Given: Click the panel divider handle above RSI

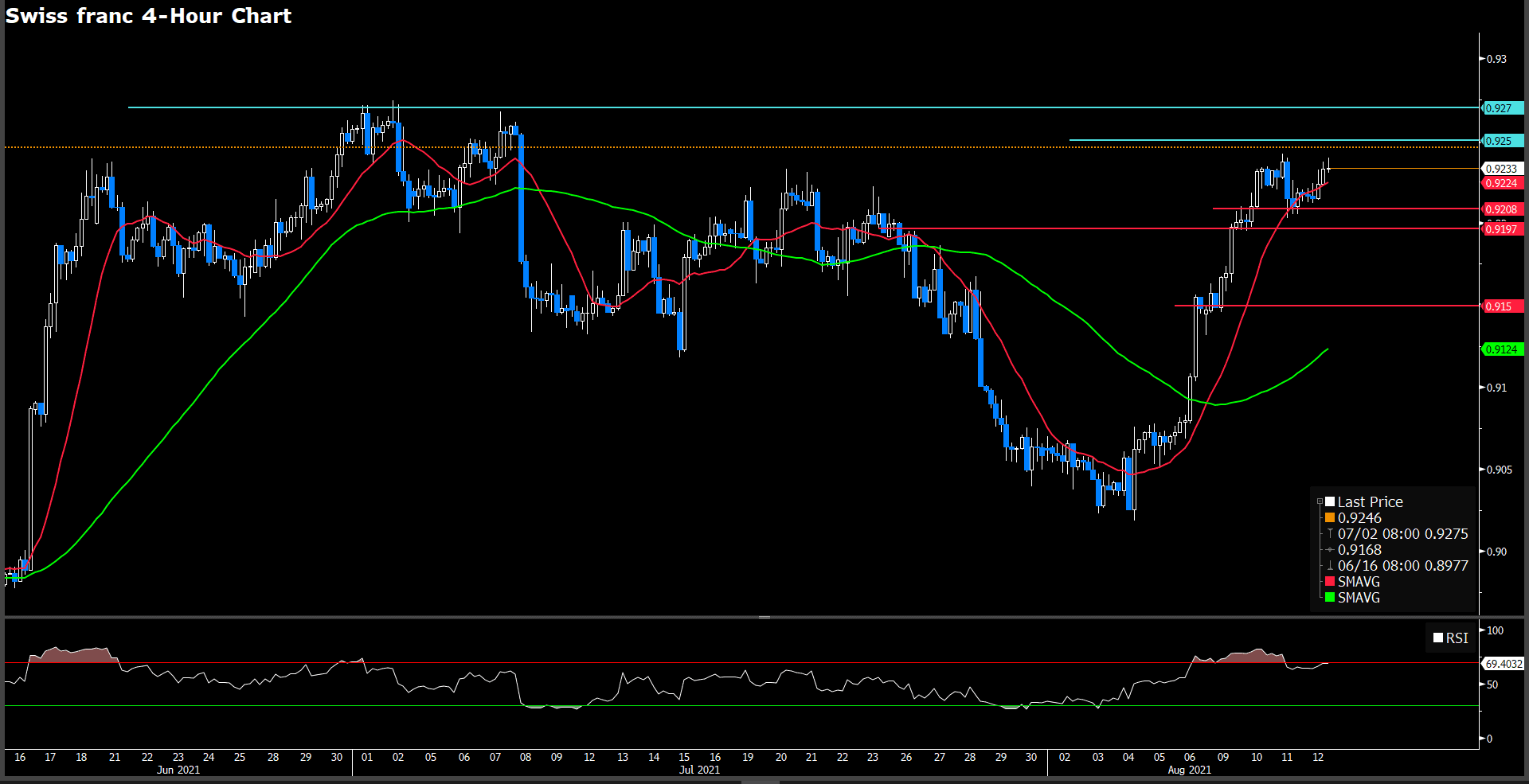Looking at the screenshot, I should point(764,617).
